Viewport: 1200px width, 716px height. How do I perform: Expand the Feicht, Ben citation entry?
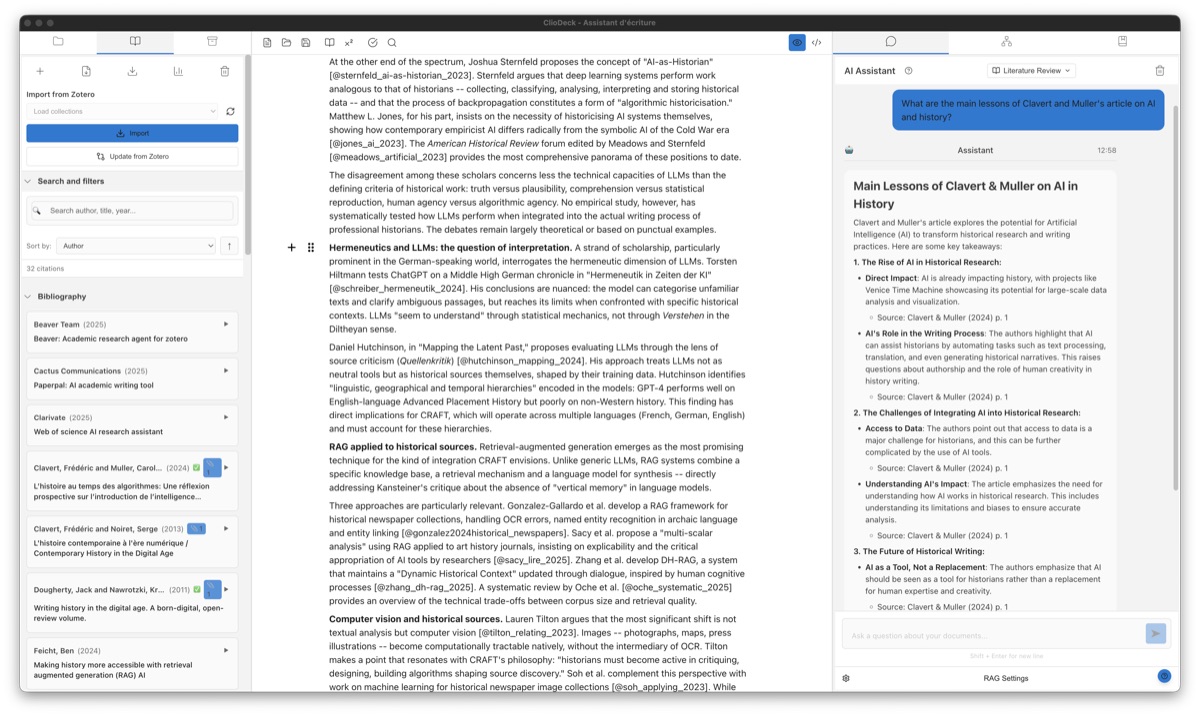[x=226, y=650]
